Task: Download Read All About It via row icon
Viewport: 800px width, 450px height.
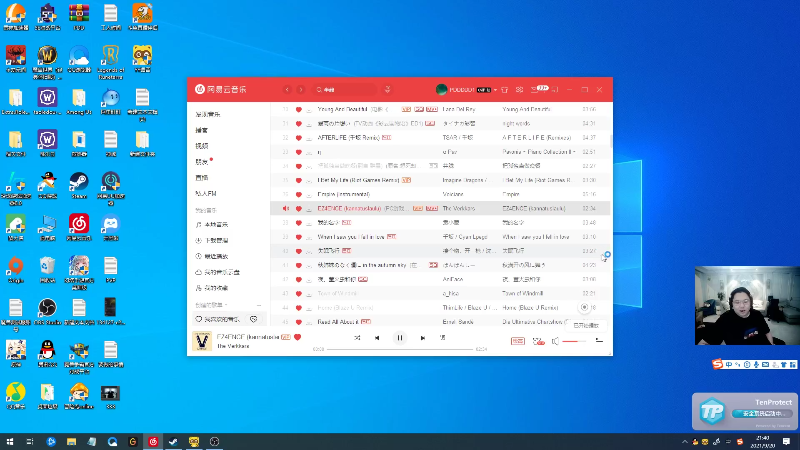Action: (x=309, y=322)
